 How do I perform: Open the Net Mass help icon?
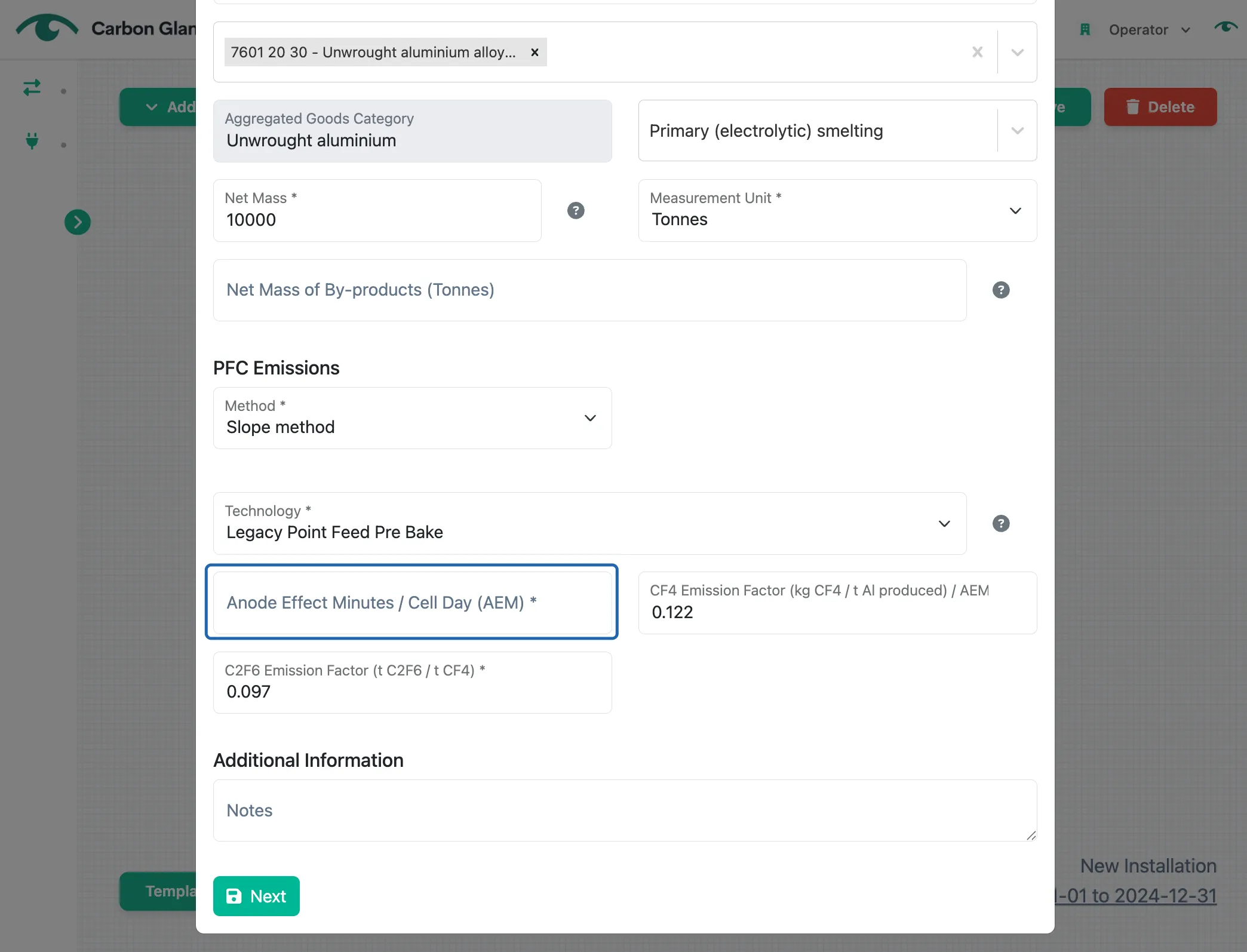tap(576, 211)
